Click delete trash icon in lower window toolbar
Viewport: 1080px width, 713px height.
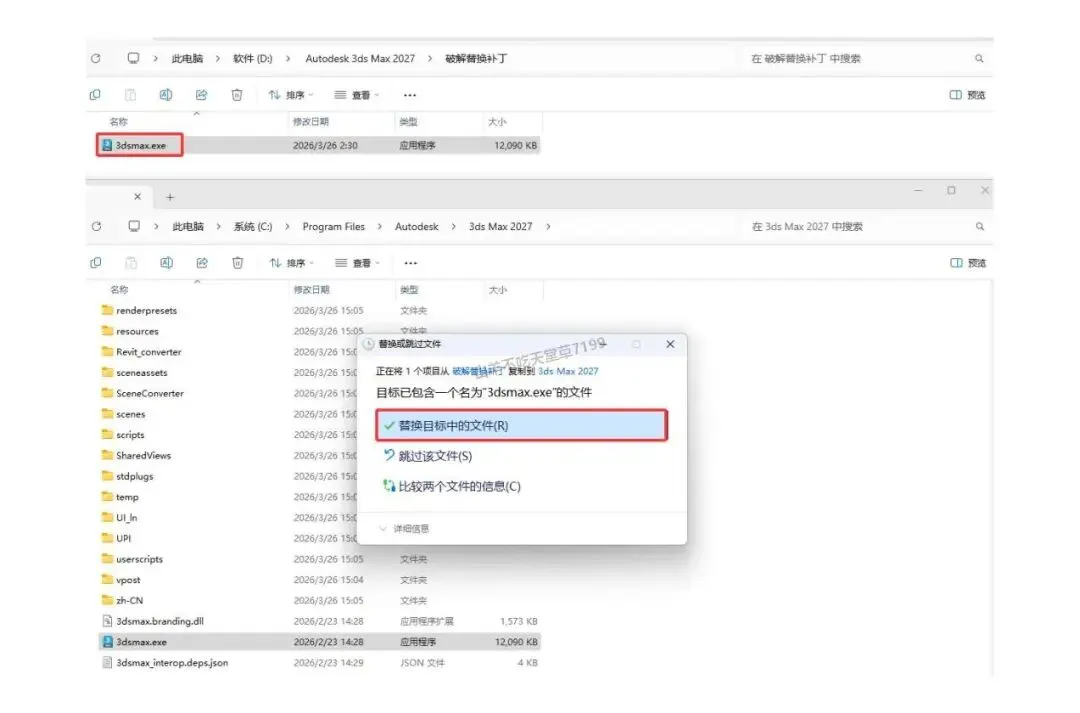[238, 263]
